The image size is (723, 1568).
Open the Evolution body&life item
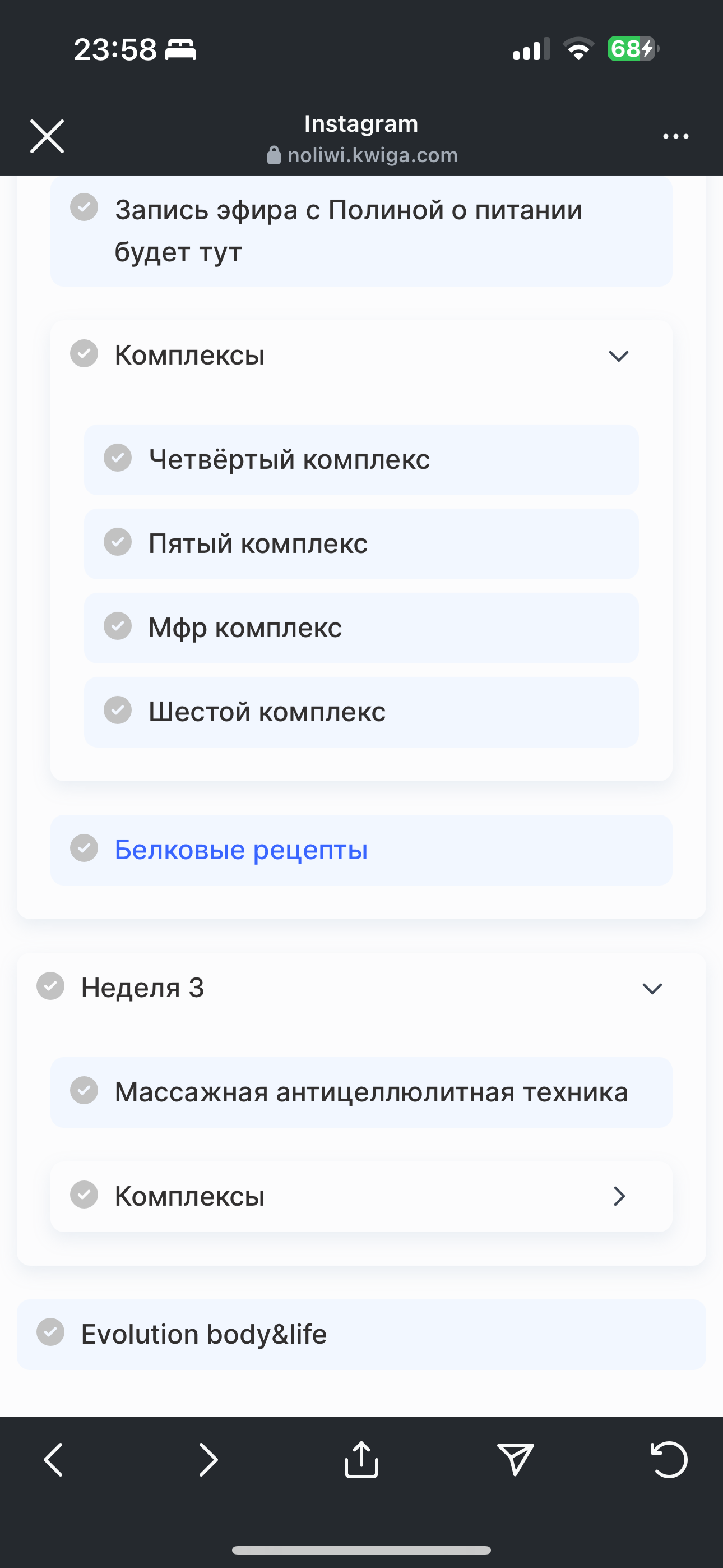click(204, 1334)
